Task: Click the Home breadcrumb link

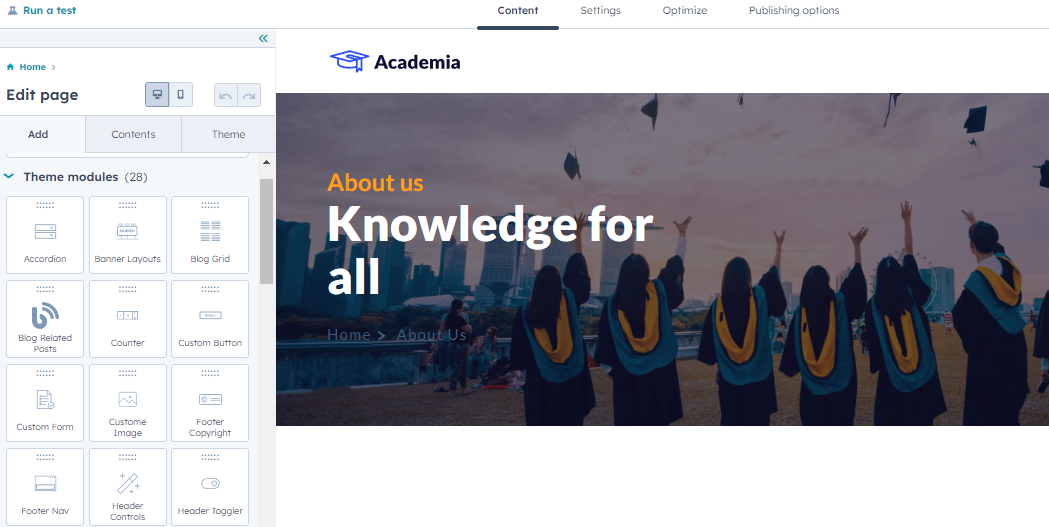Action: (32, 67)
